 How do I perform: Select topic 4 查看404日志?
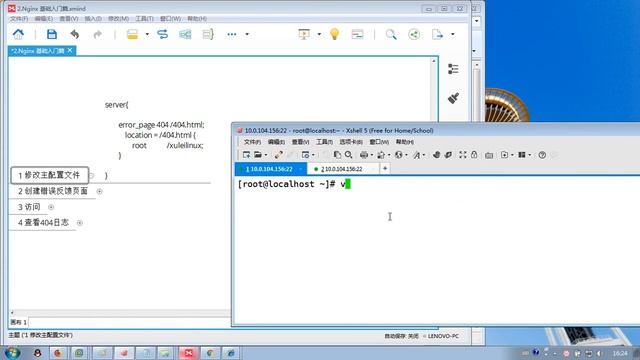point(43,223)
